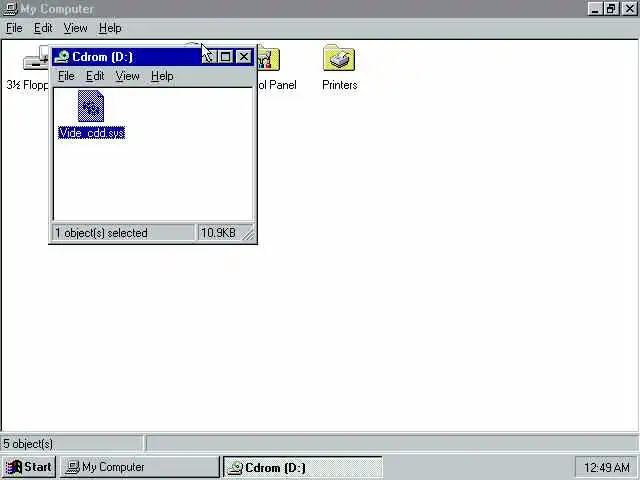This screenshot has width=640, height=480.
Task: Select the 3½ Floppy drive icon
Action: click(36, 59)
